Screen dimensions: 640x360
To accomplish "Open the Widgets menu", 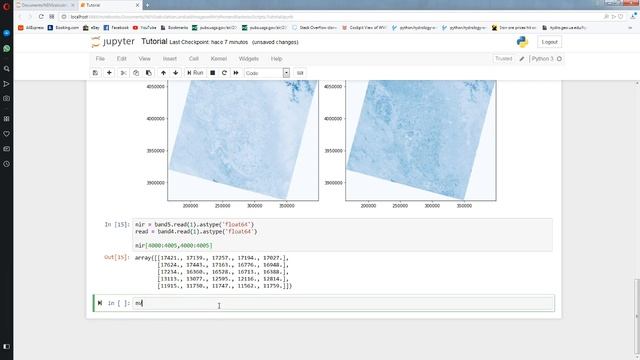I will (x=249, y=59).
